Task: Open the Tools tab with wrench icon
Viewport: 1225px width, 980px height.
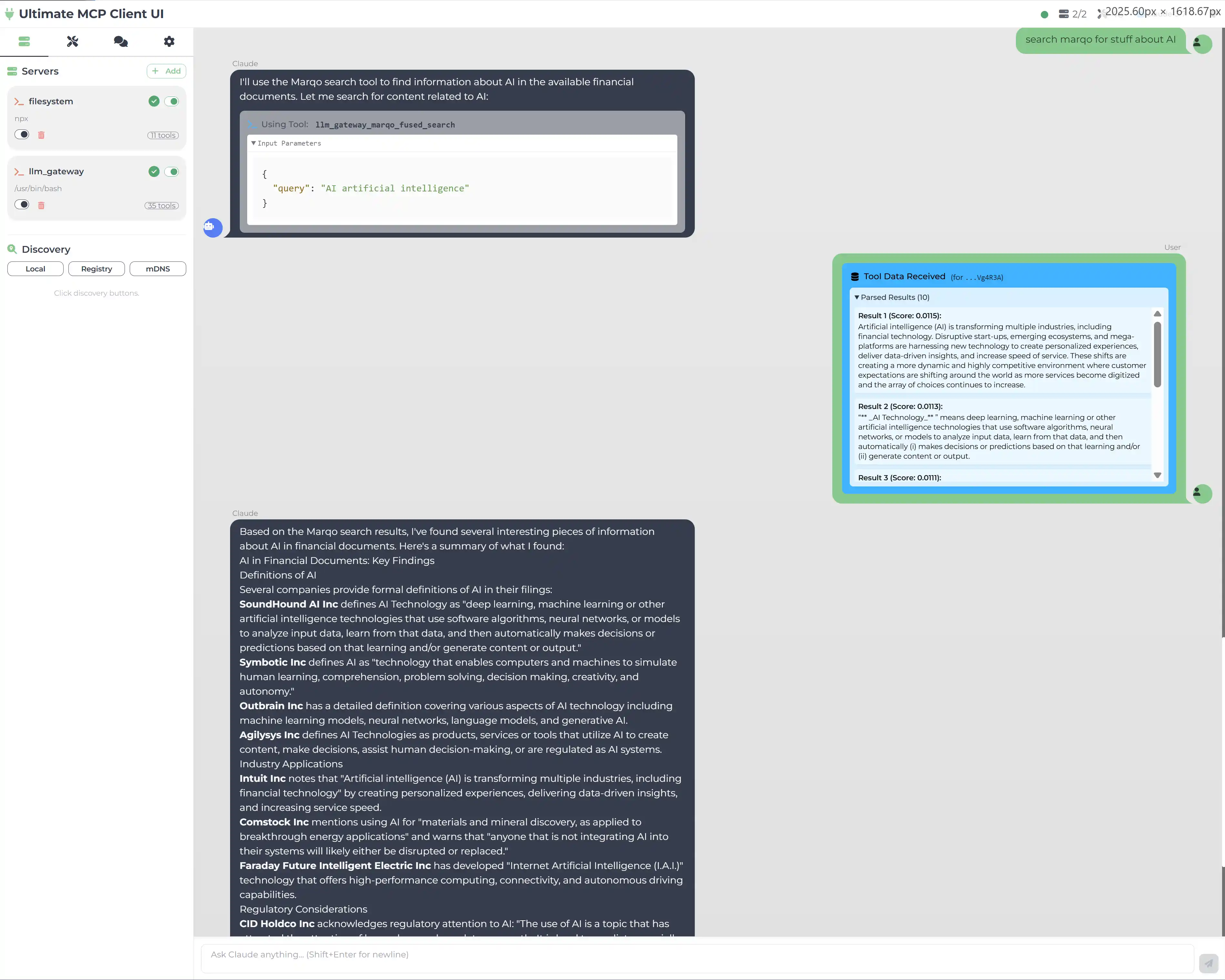Action: click(x=72, y=42)
